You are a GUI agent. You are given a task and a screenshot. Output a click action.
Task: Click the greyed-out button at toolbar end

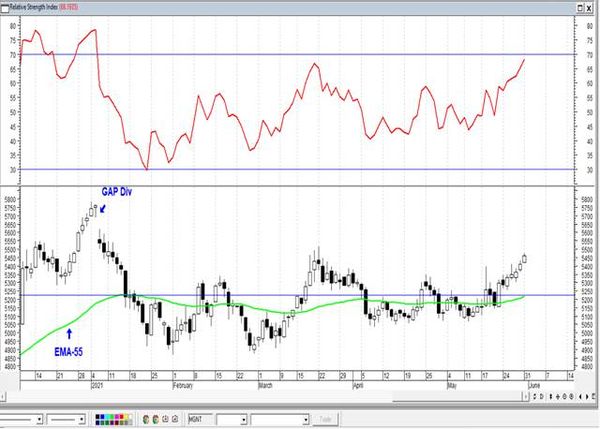pyautogui.click(x=325, y=419)
